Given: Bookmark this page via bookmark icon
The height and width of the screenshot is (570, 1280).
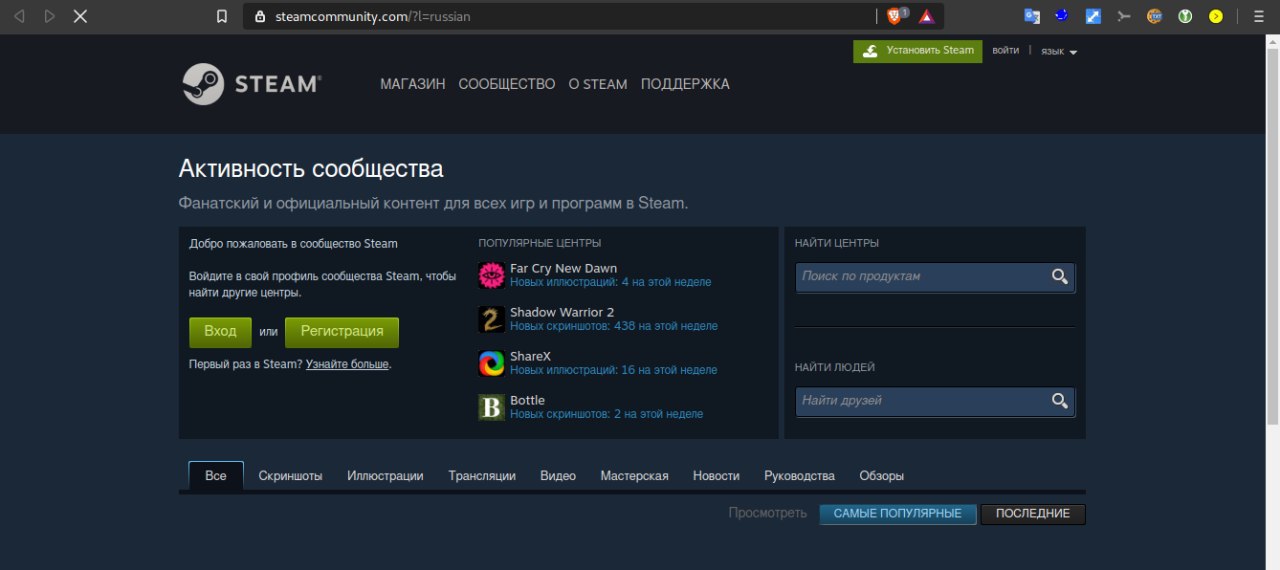Looking at the screenshot, I should tap(223, 16).
